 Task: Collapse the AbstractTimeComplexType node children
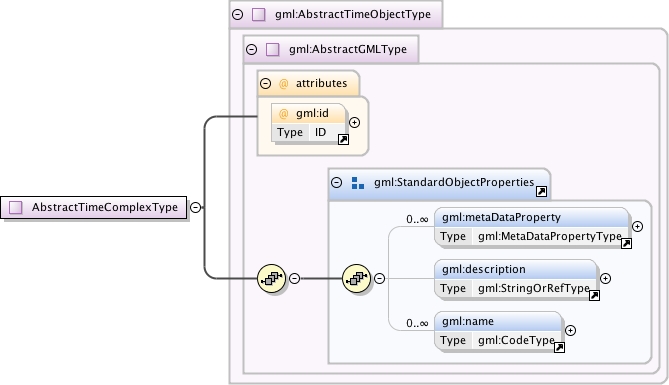click(195, 207)
